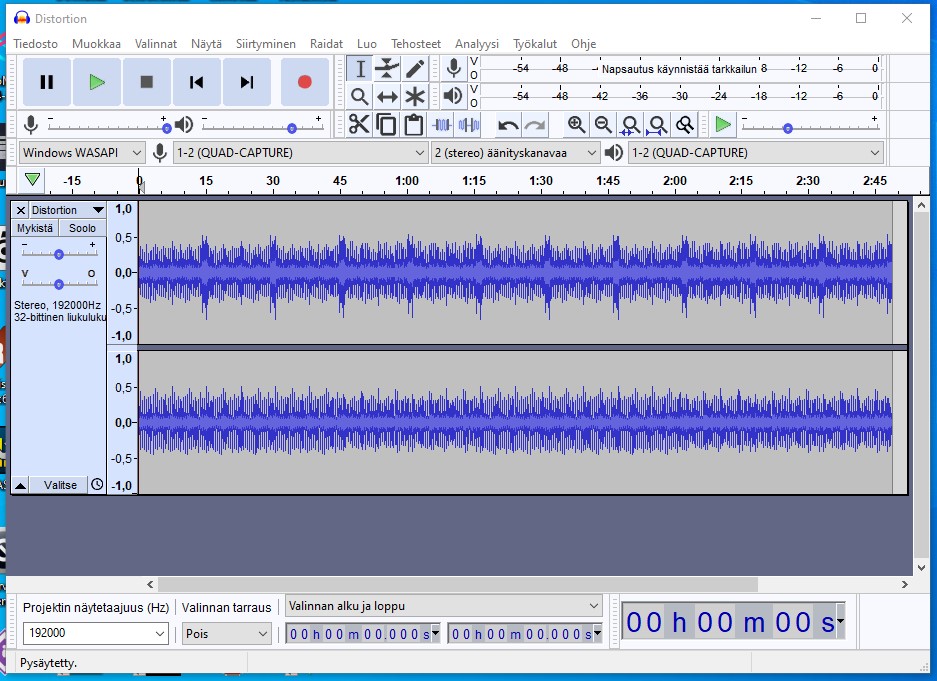Select the Envelope tool
937x681 pixels.
[x=387, y=69]
